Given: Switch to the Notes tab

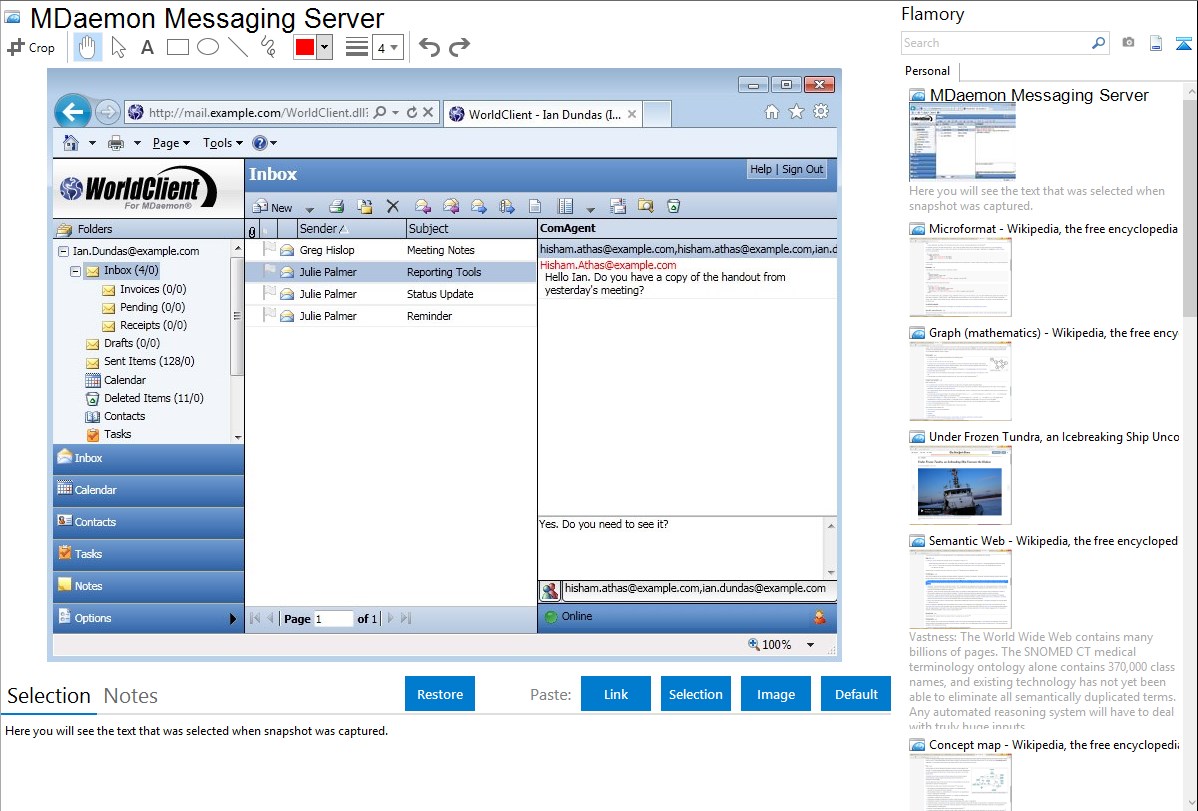Looking at the screenshot, I should click(131, 696).
